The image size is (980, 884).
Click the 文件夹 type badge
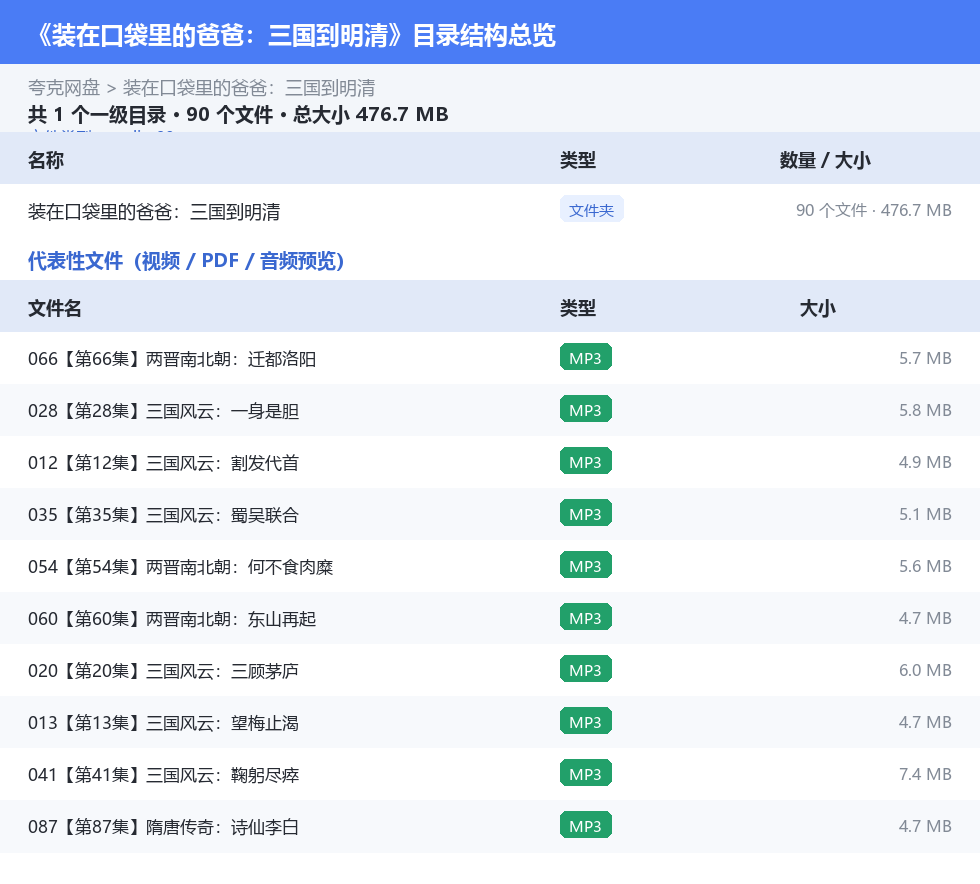pyautogui.click(x=591, y=209)
